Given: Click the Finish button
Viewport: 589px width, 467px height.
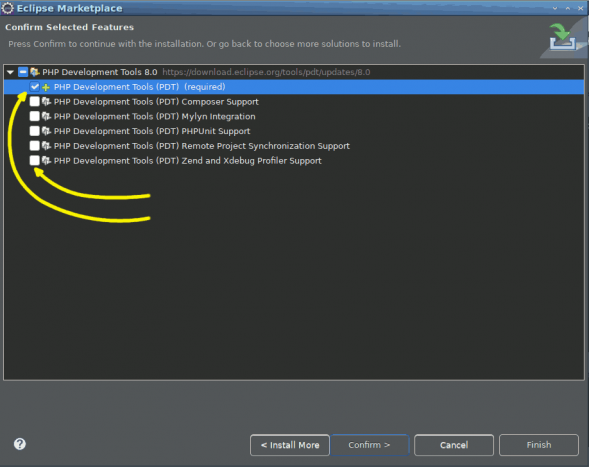Looking at the screenshot, I should coord(539,445).
